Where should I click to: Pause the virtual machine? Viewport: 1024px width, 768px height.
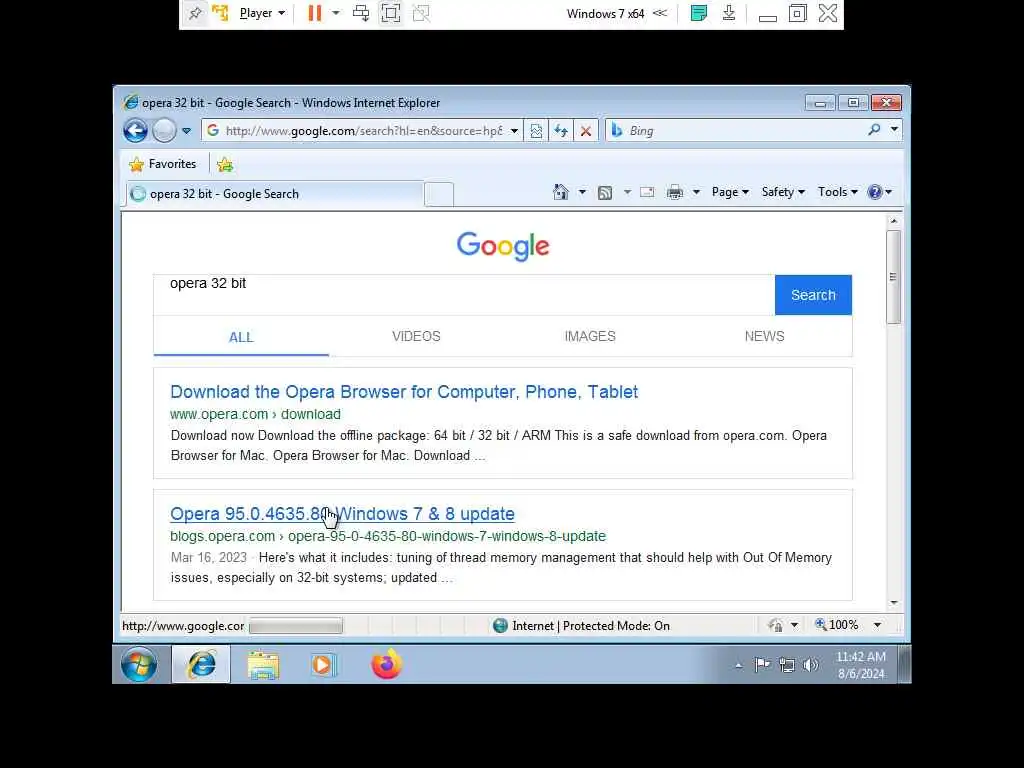[315, 13]
